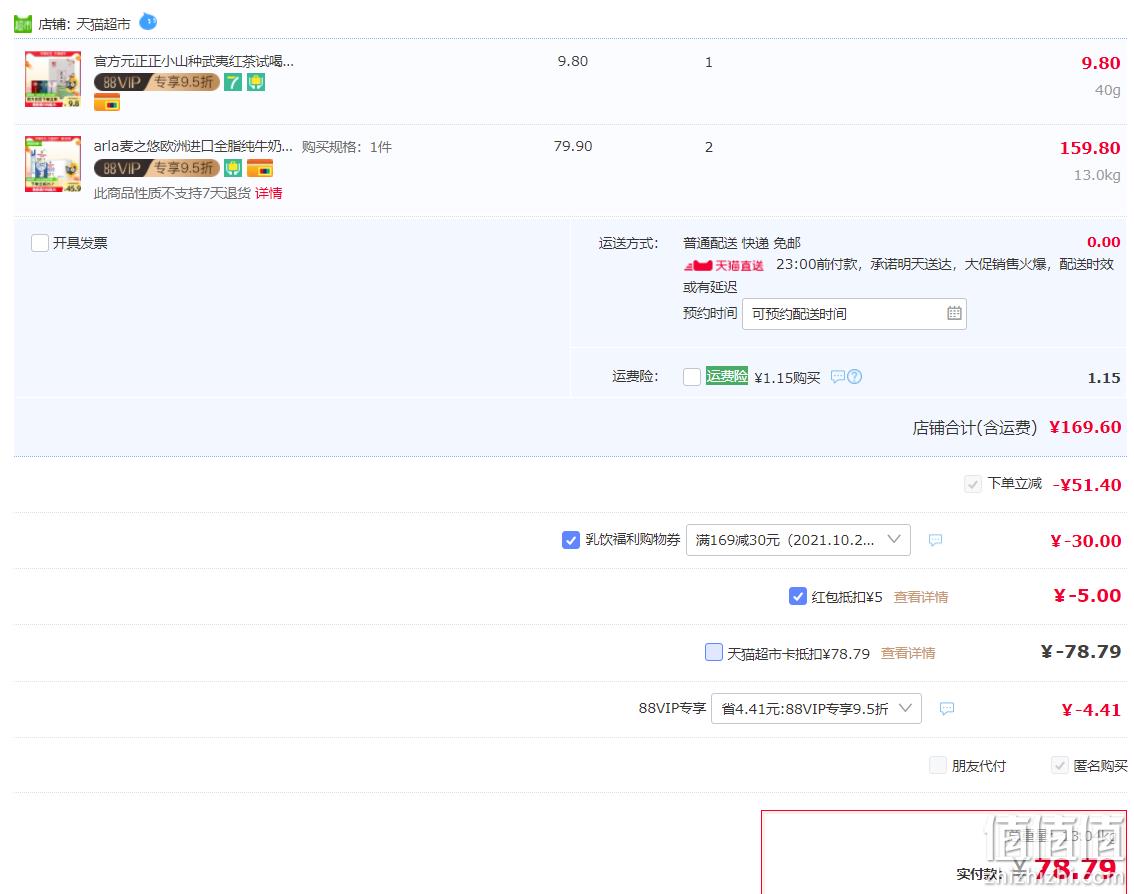Click the milk subtotal 159.80

tap(1090, 148)
